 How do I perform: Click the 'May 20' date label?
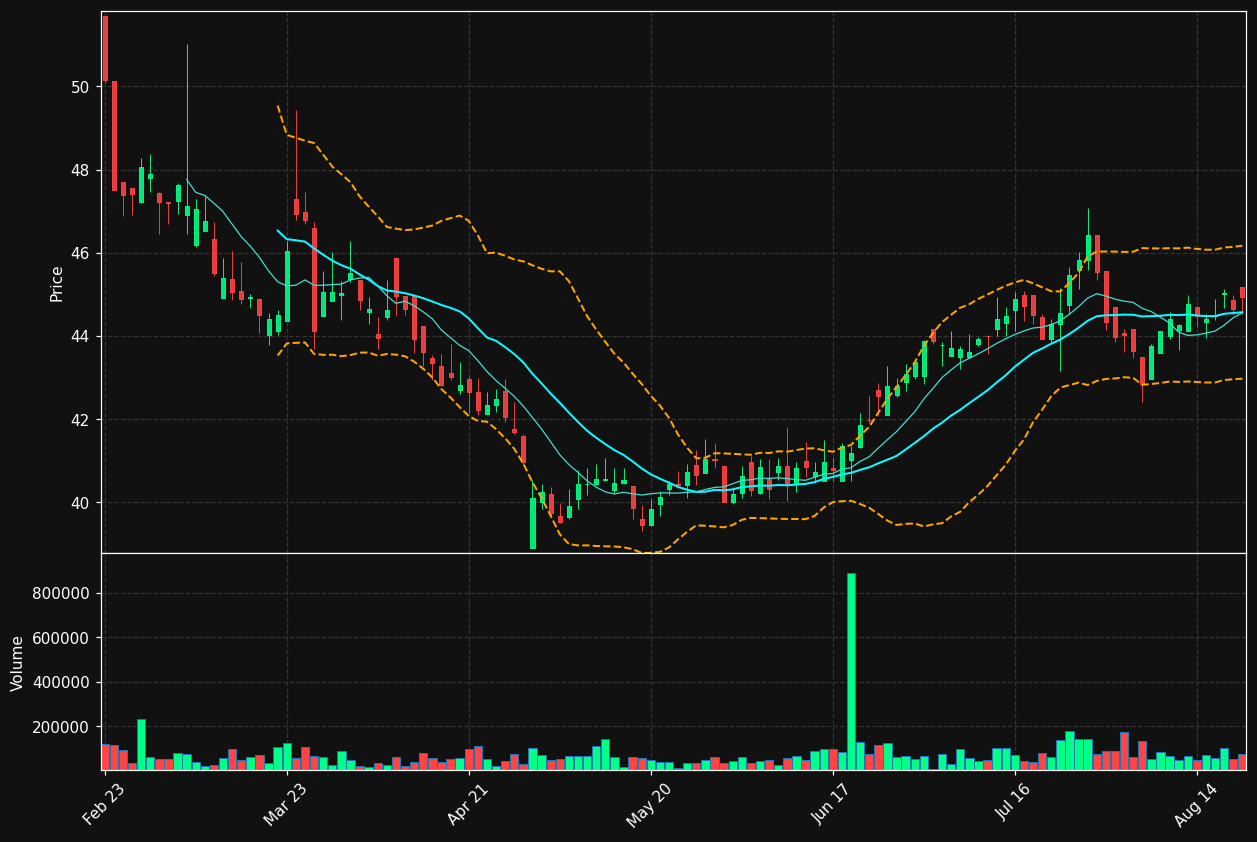pyautogui.click(x=650, y=804)
